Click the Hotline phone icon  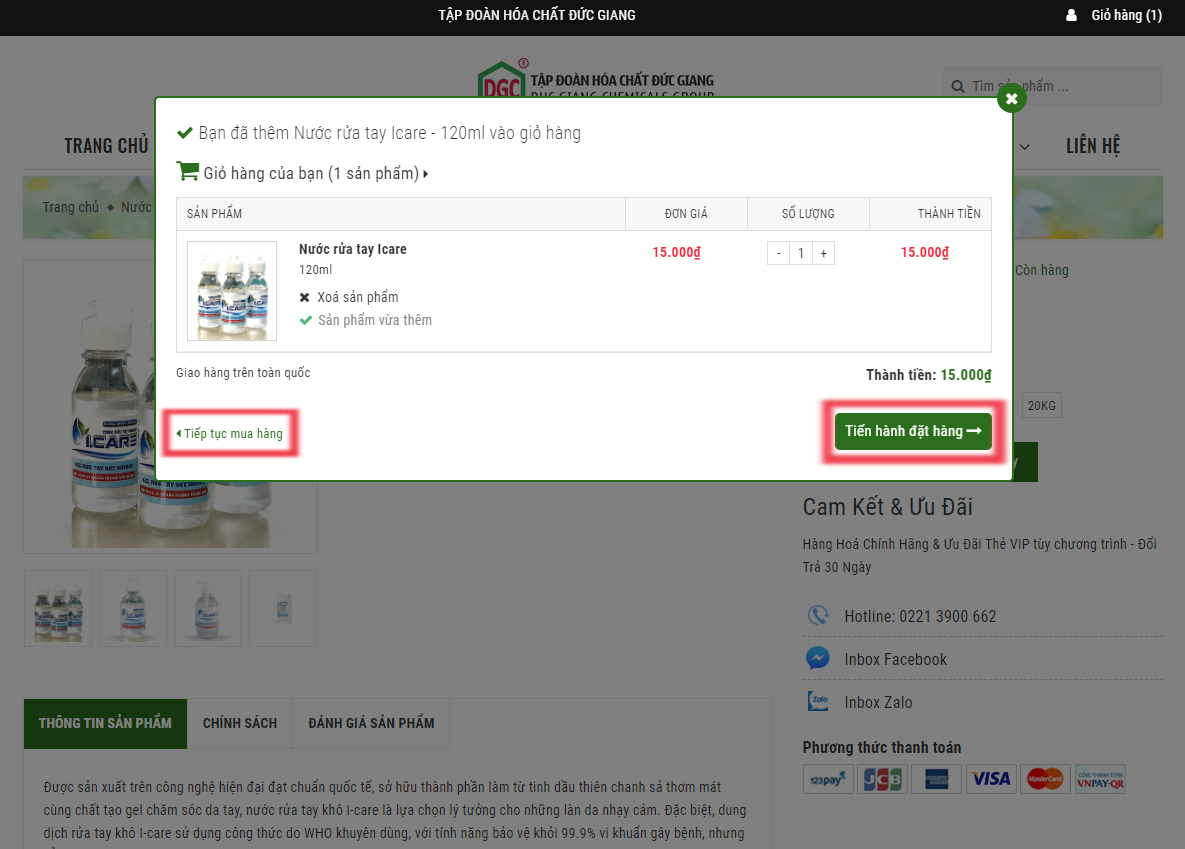[x=818, y=615]
